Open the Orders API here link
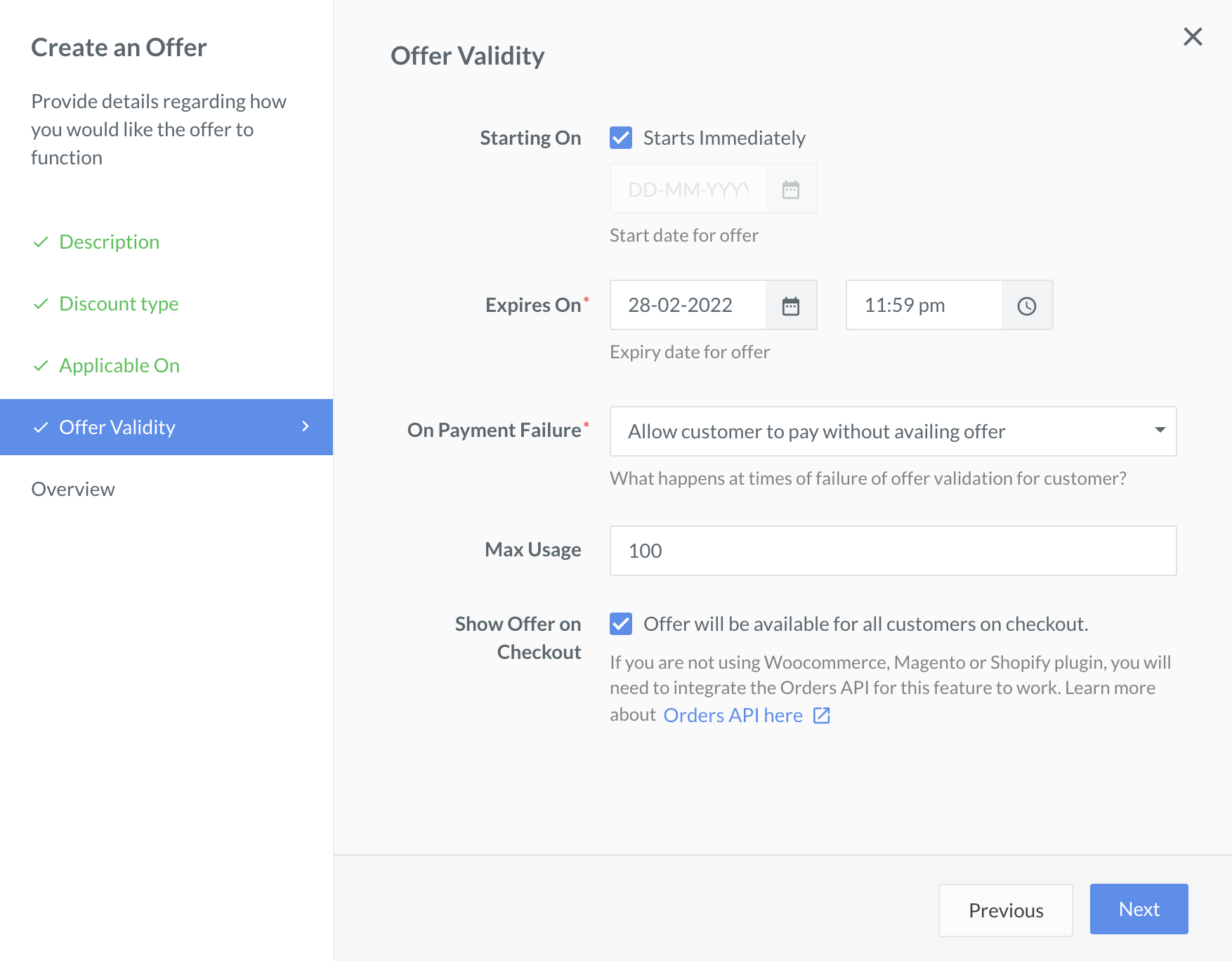 733,715
